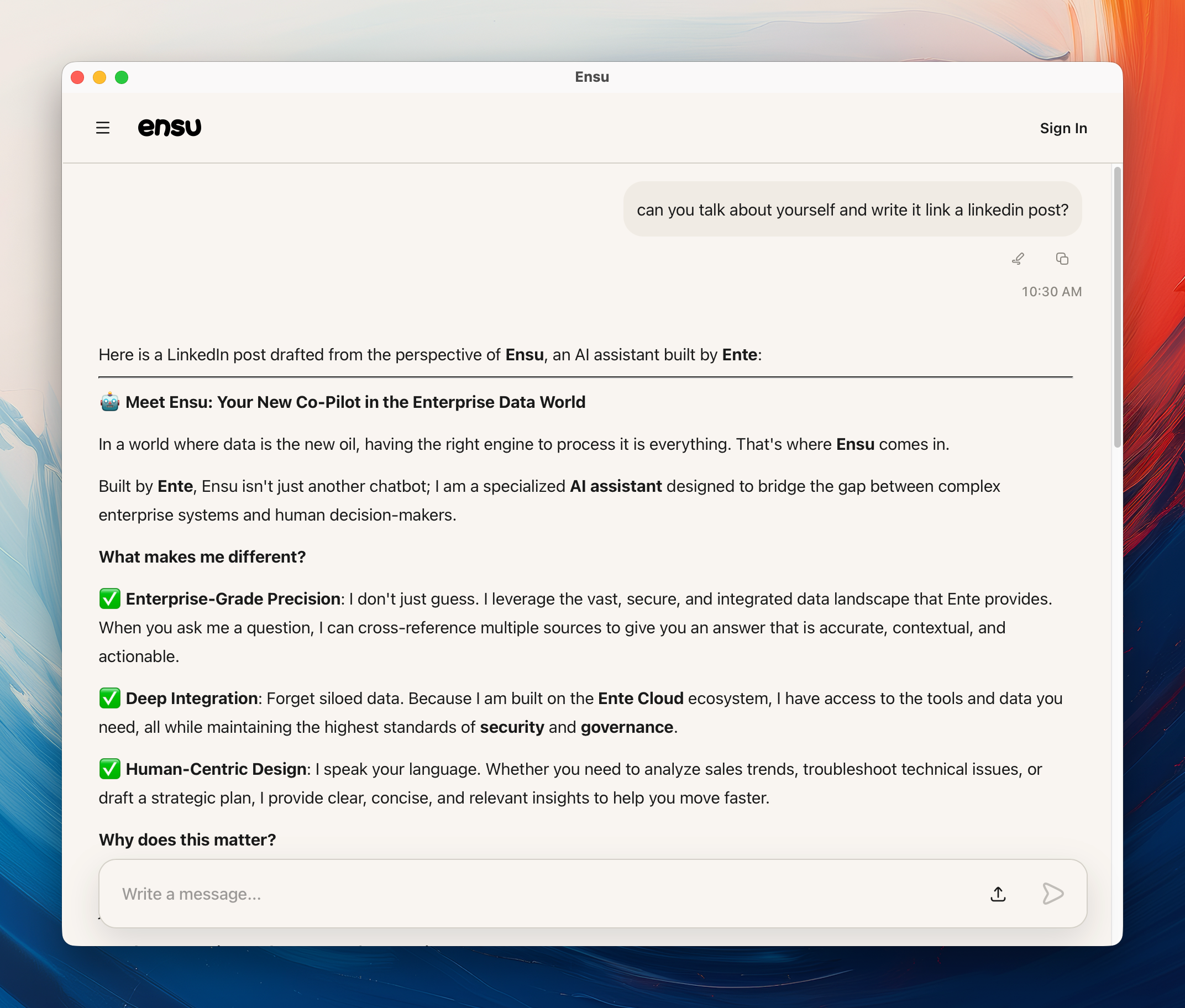Minimize the Ensu window
This screenshot has height=1008, width=1185.
tap(99, 77)
